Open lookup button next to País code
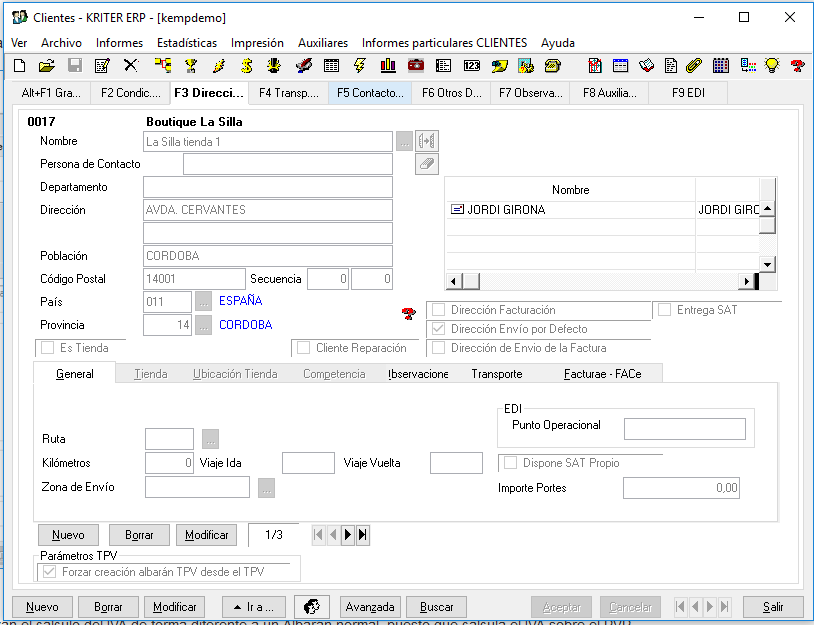Viewport: 814px width, 625px height. coord(204,302)
